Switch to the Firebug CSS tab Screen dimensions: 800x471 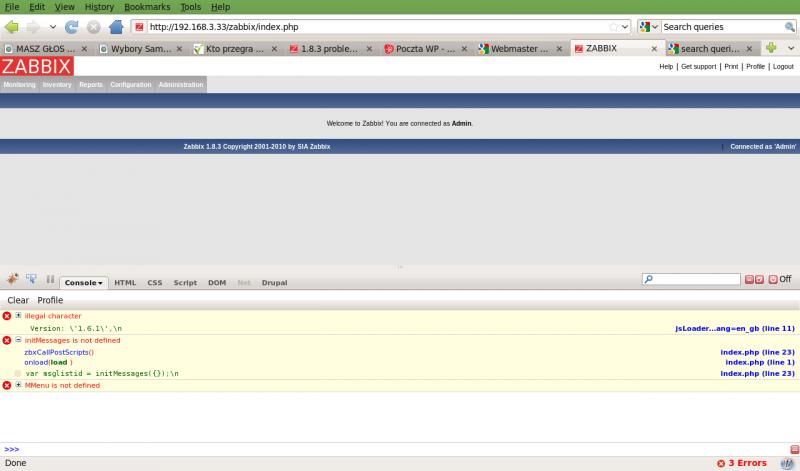(155, 283)
